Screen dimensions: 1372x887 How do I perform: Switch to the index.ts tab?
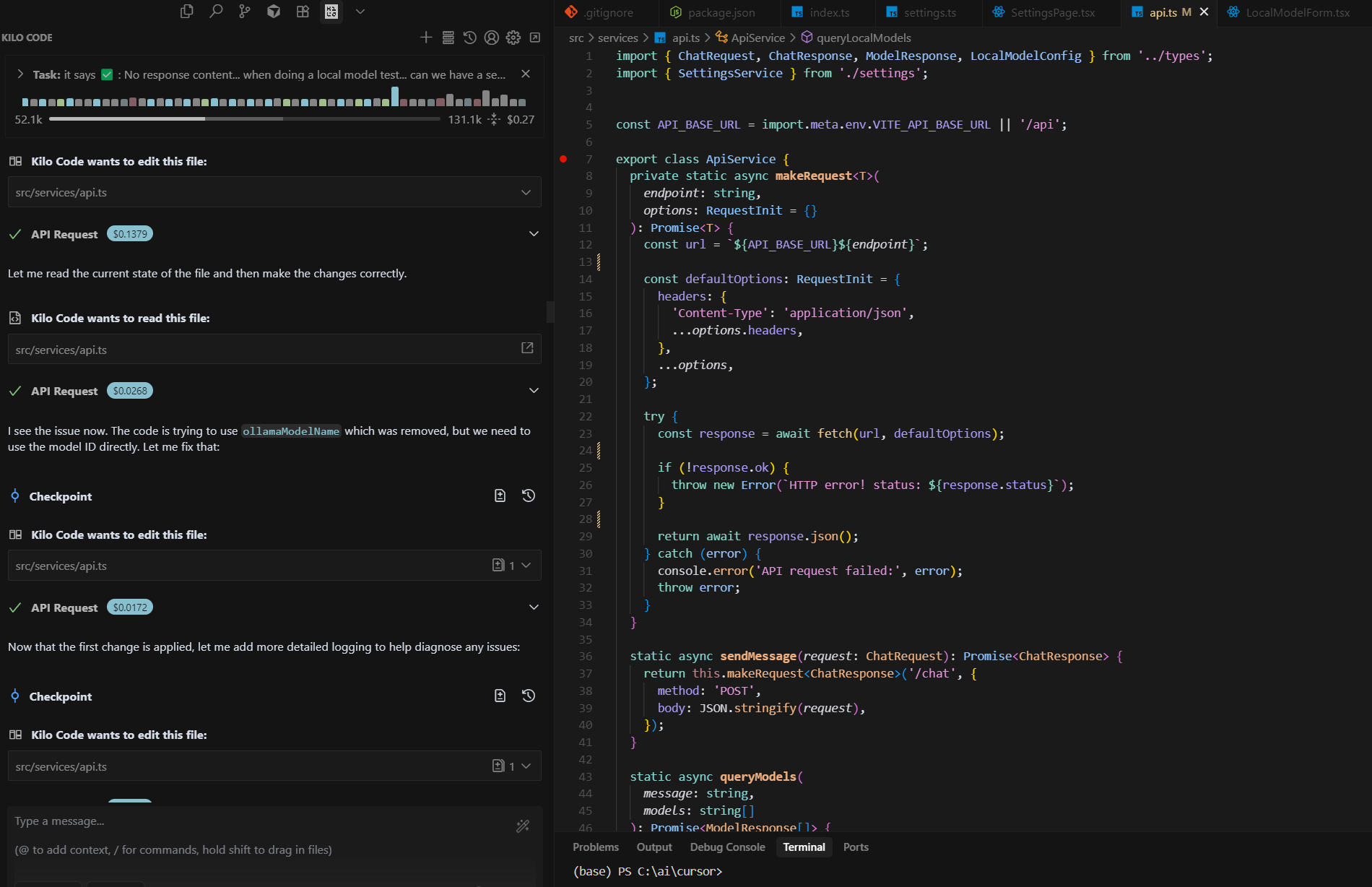(828, 12)
